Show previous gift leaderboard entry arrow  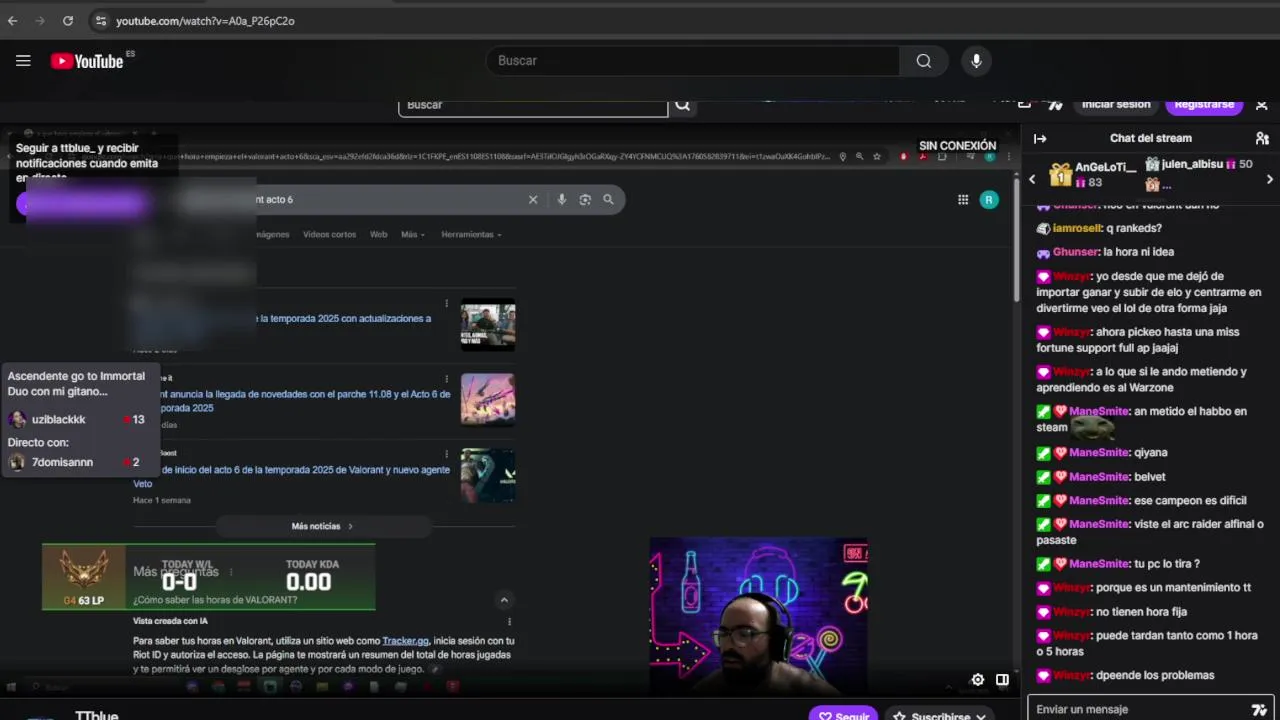click(1033, 180)
